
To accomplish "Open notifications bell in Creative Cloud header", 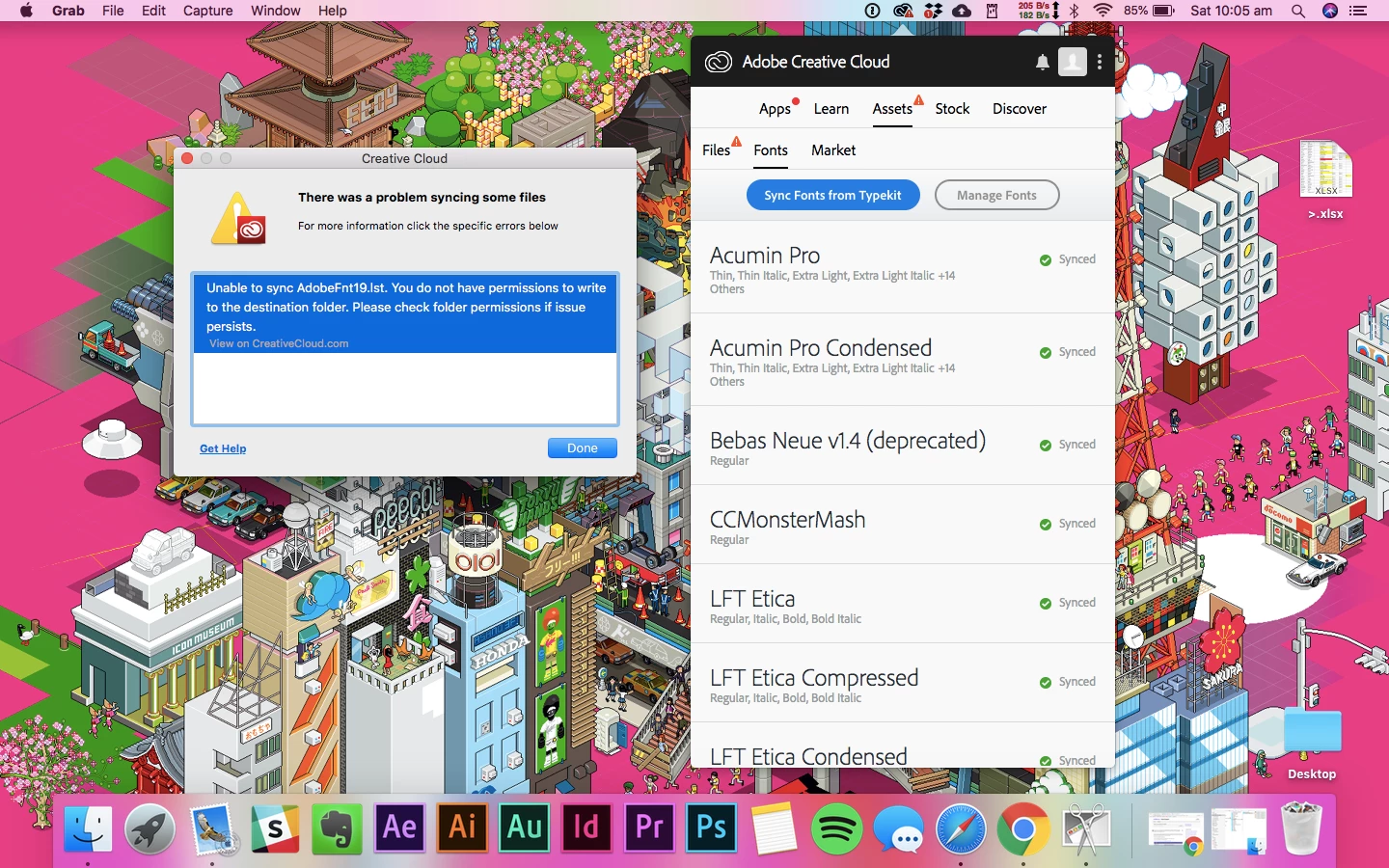I will tap(1043, 62).
